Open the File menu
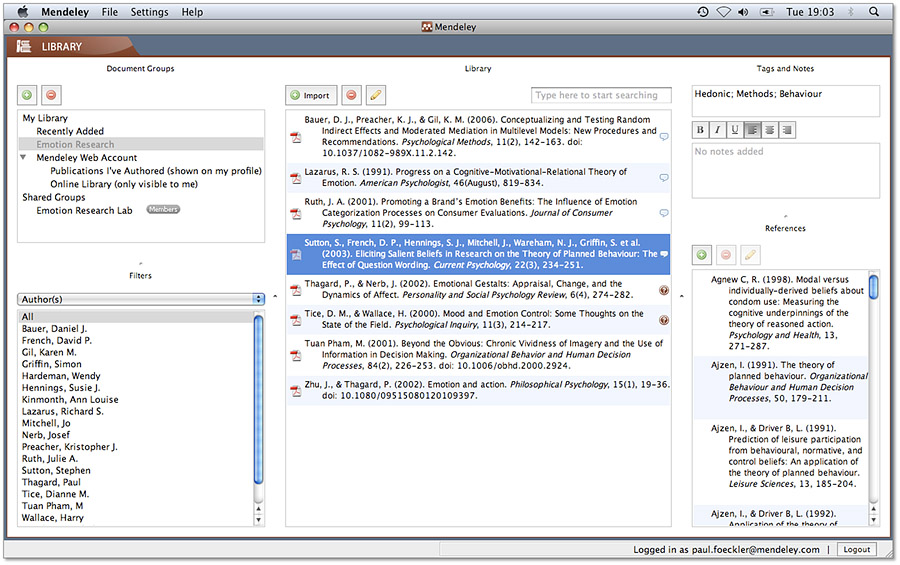Image resolution: width=900 pixels, height=565 pixels. [x=109, y=12]
